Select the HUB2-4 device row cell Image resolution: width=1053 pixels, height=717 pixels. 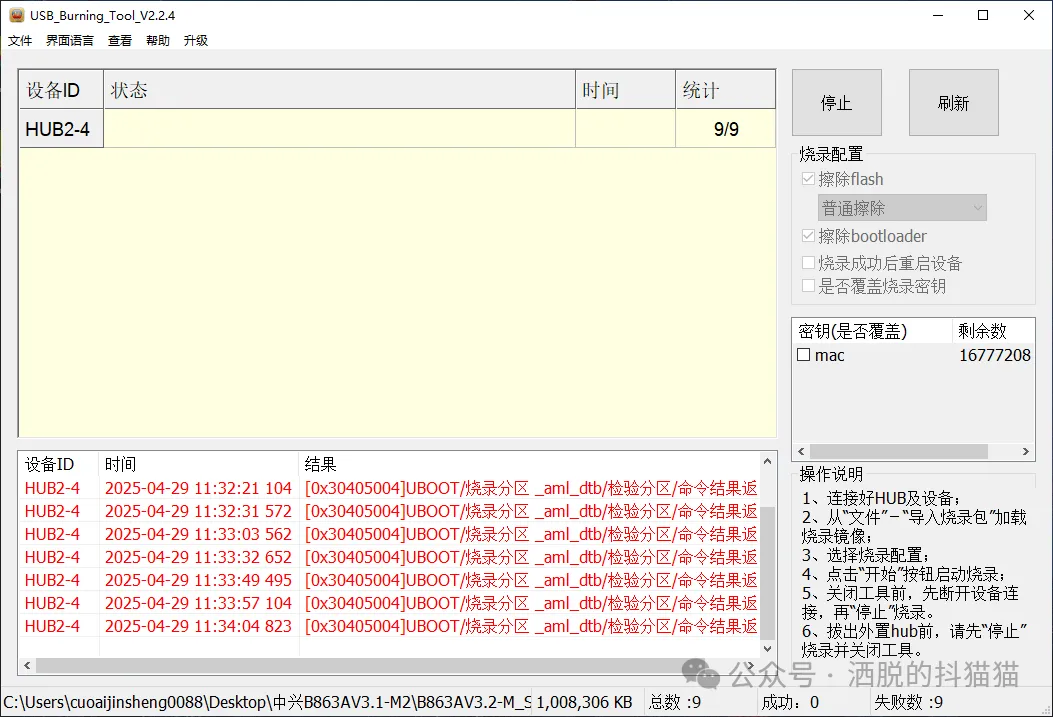[x=61, y=129]
